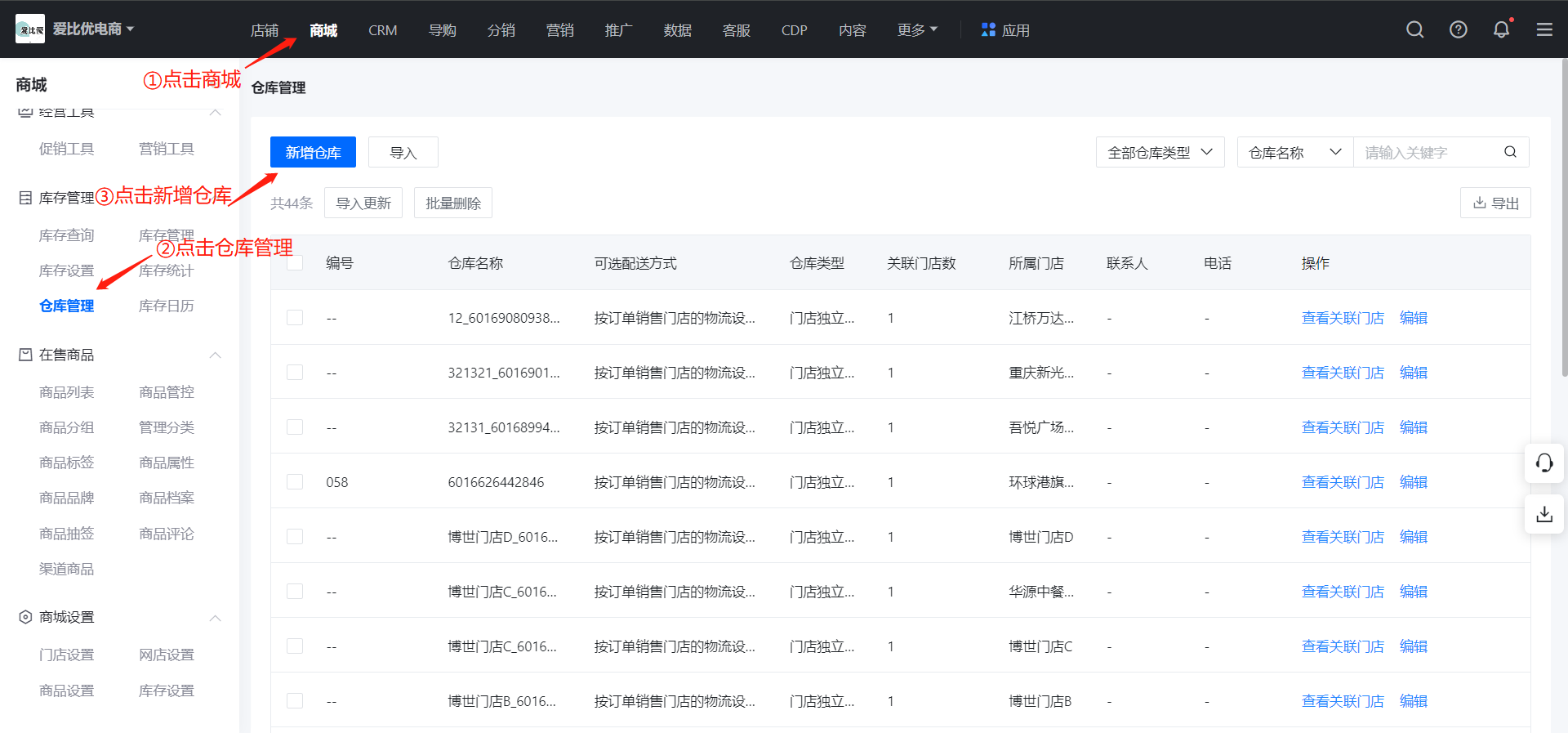Switch to the 内容 top tab
Image resolution: width=1568 pixels, height=733 pixels.
click(852, 30)
